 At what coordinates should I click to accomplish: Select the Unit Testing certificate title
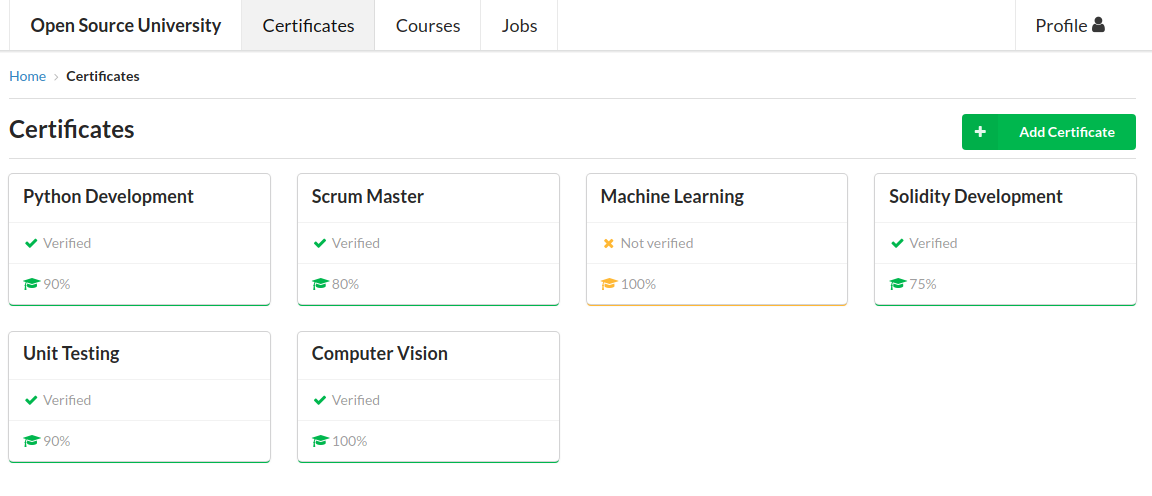tap(71, 354)
